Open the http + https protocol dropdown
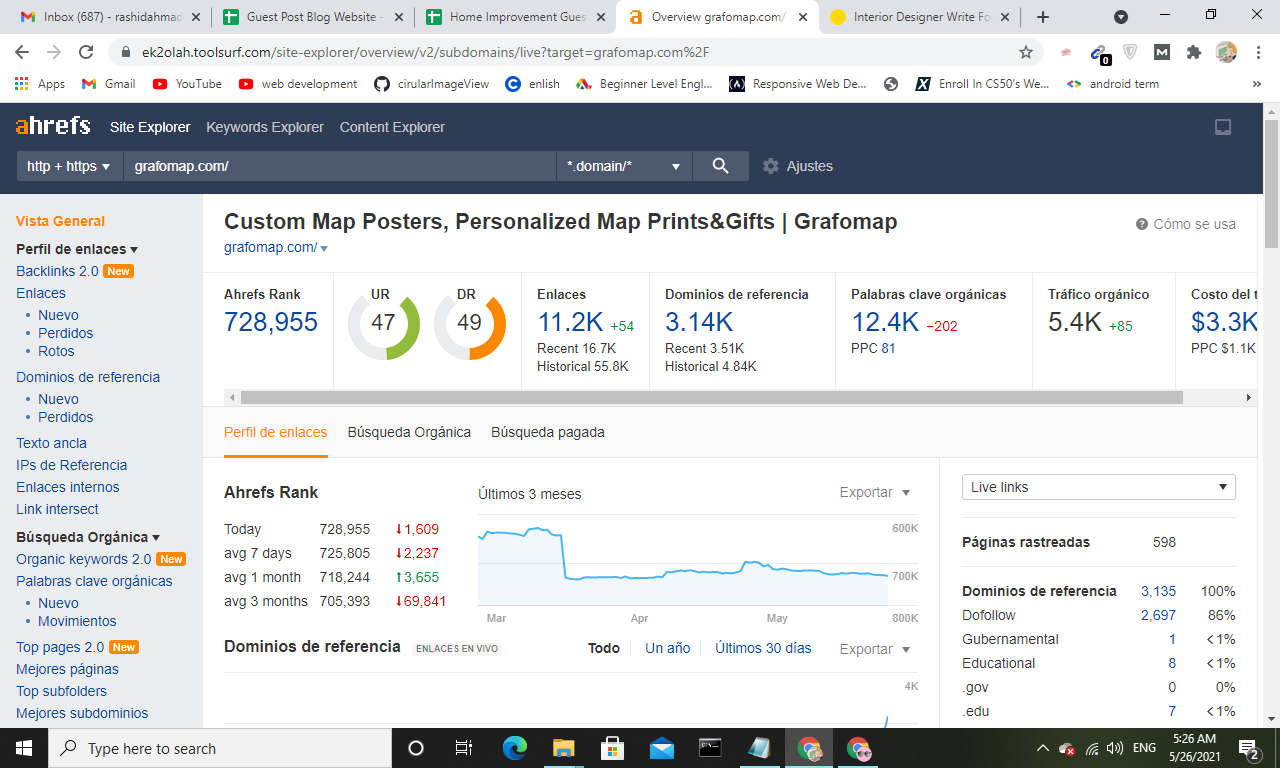The width and height of the screenshot is (1280, 768). [69, 166]
